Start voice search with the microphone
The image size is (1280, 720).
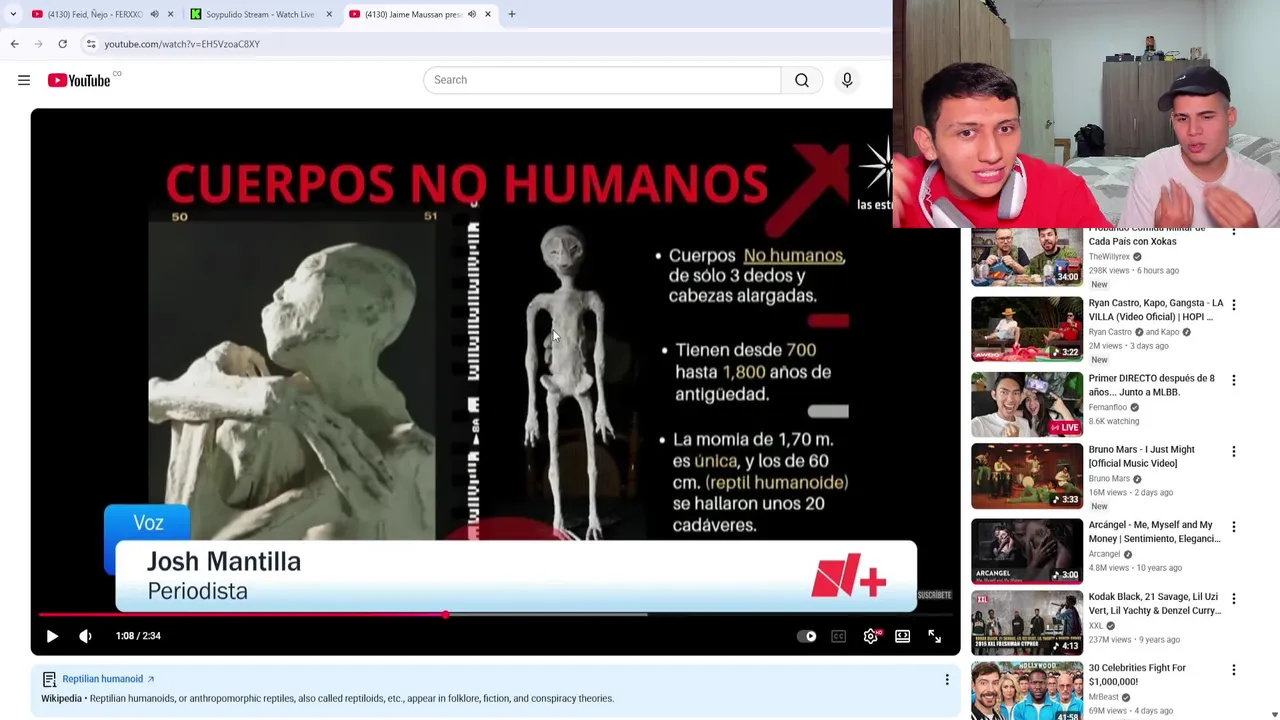tap(847, 80)
